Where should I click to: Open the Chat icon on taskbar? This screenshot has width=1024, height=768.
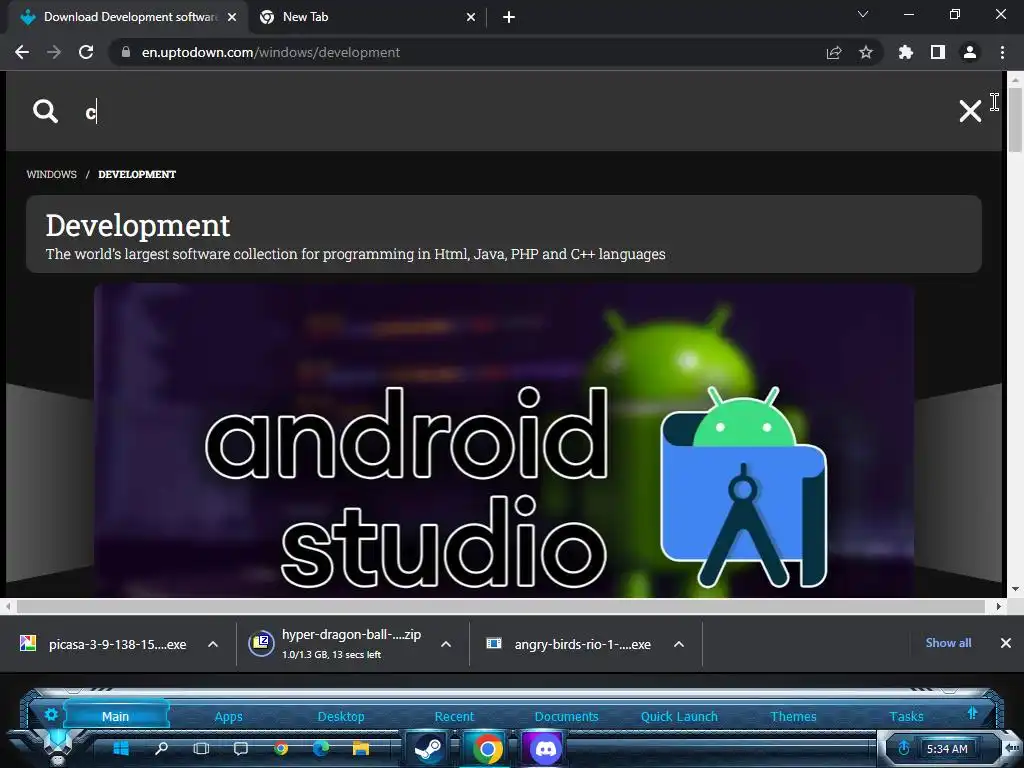point(241,748)
